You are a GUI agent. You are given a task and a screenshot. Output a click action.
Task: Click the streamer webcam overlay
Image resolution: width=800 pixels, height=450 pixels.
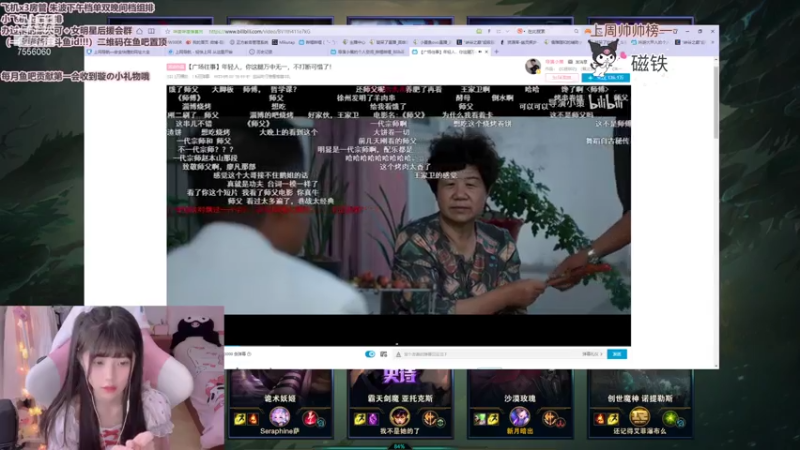pos(112,378)
